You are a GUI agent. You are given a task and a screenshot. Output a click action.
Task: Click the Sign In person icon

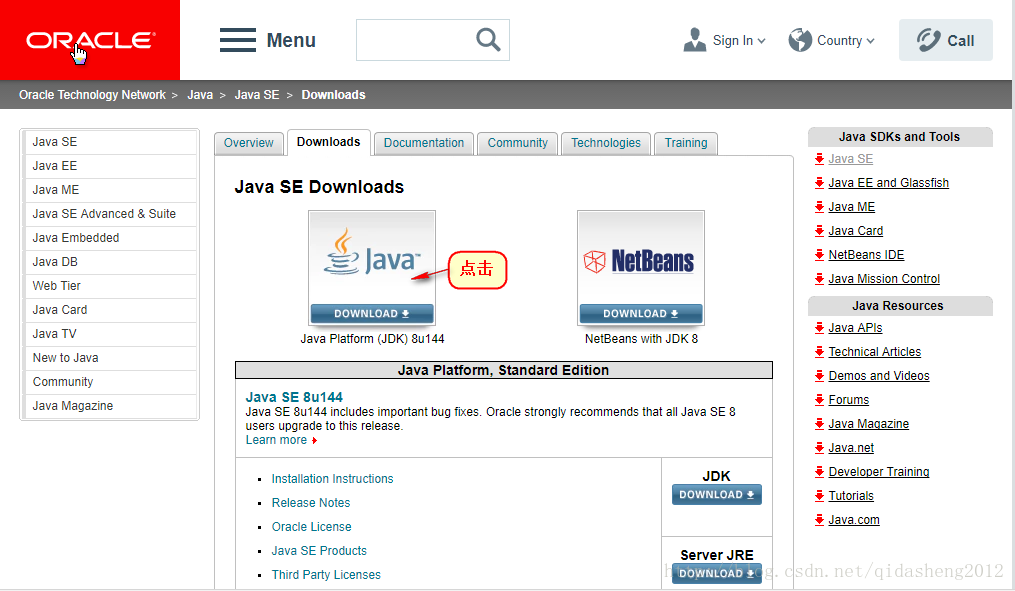pyautogui.click(x=695, y=40)
